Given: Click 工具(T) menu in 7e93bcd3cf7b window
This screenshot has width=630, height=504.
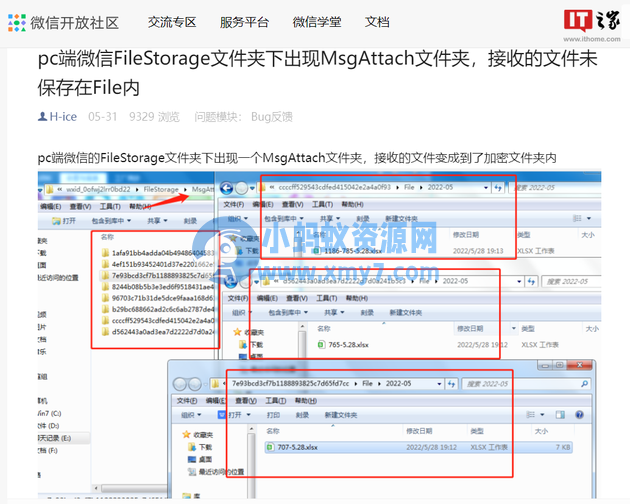Looking at the screenshot, I should [x=276, y=401].
